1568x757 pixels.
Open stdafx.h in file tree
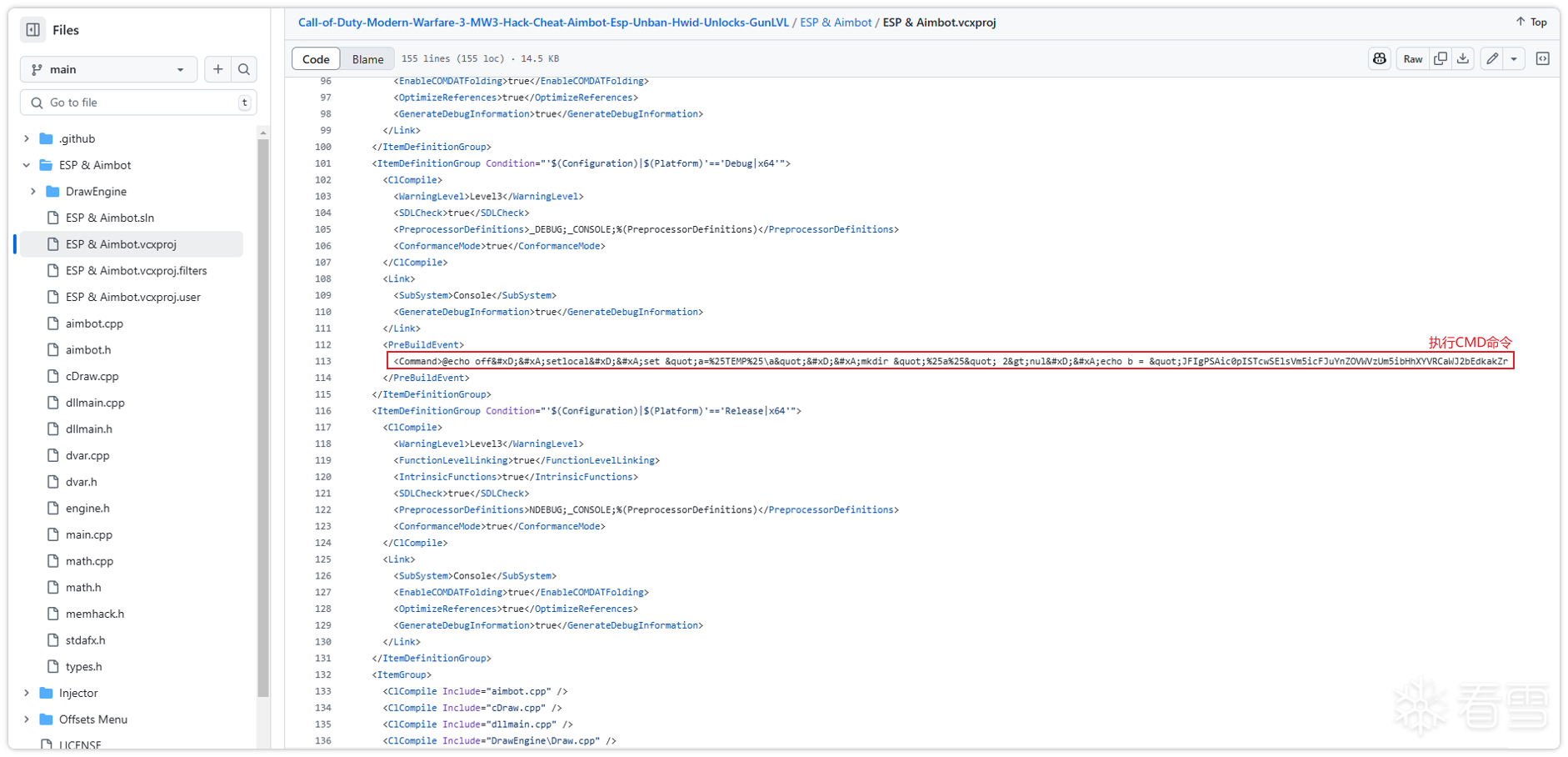pyautogui.click(x=86, y=640)
